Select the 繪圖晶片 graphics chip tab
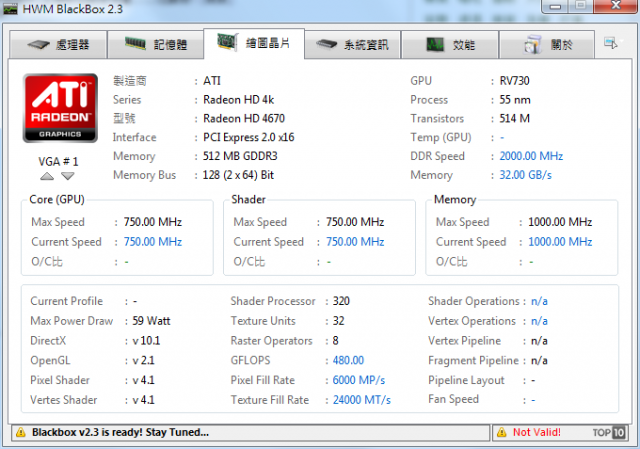The image size is (640, 449). (x=254, y=43)
